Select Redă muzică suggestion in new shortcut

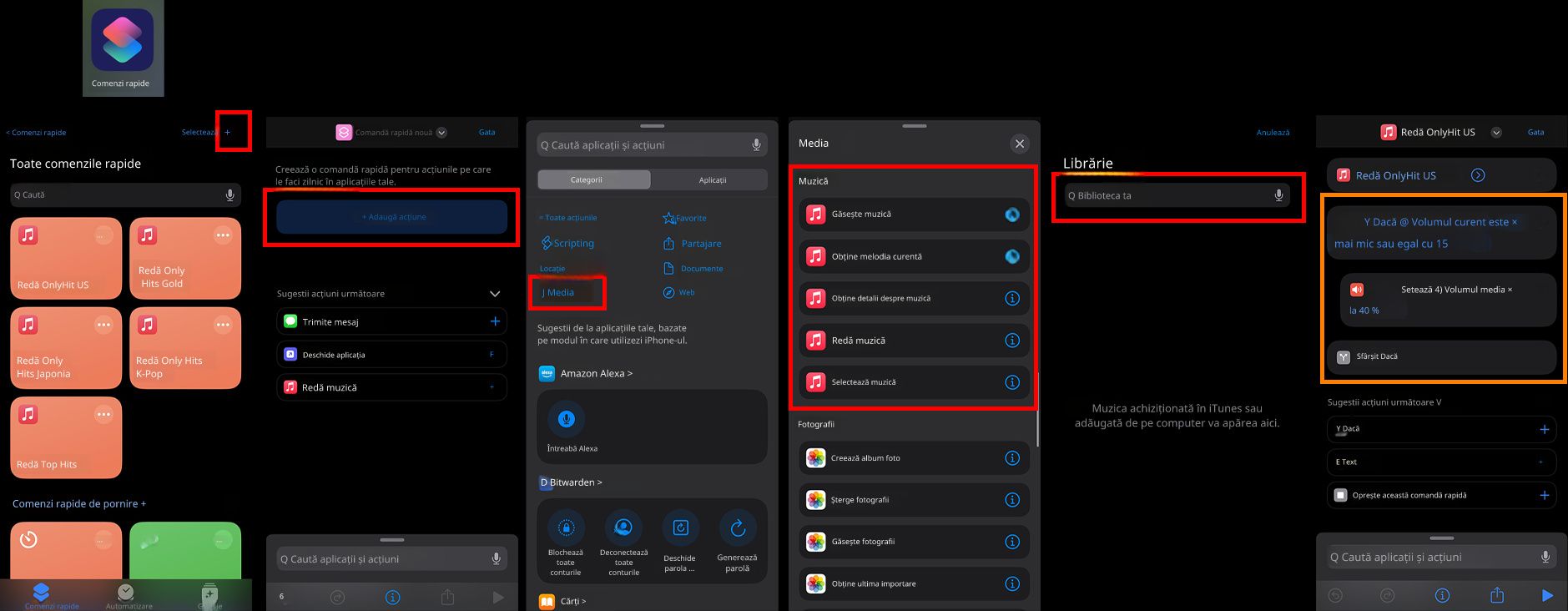coord(391,387)
